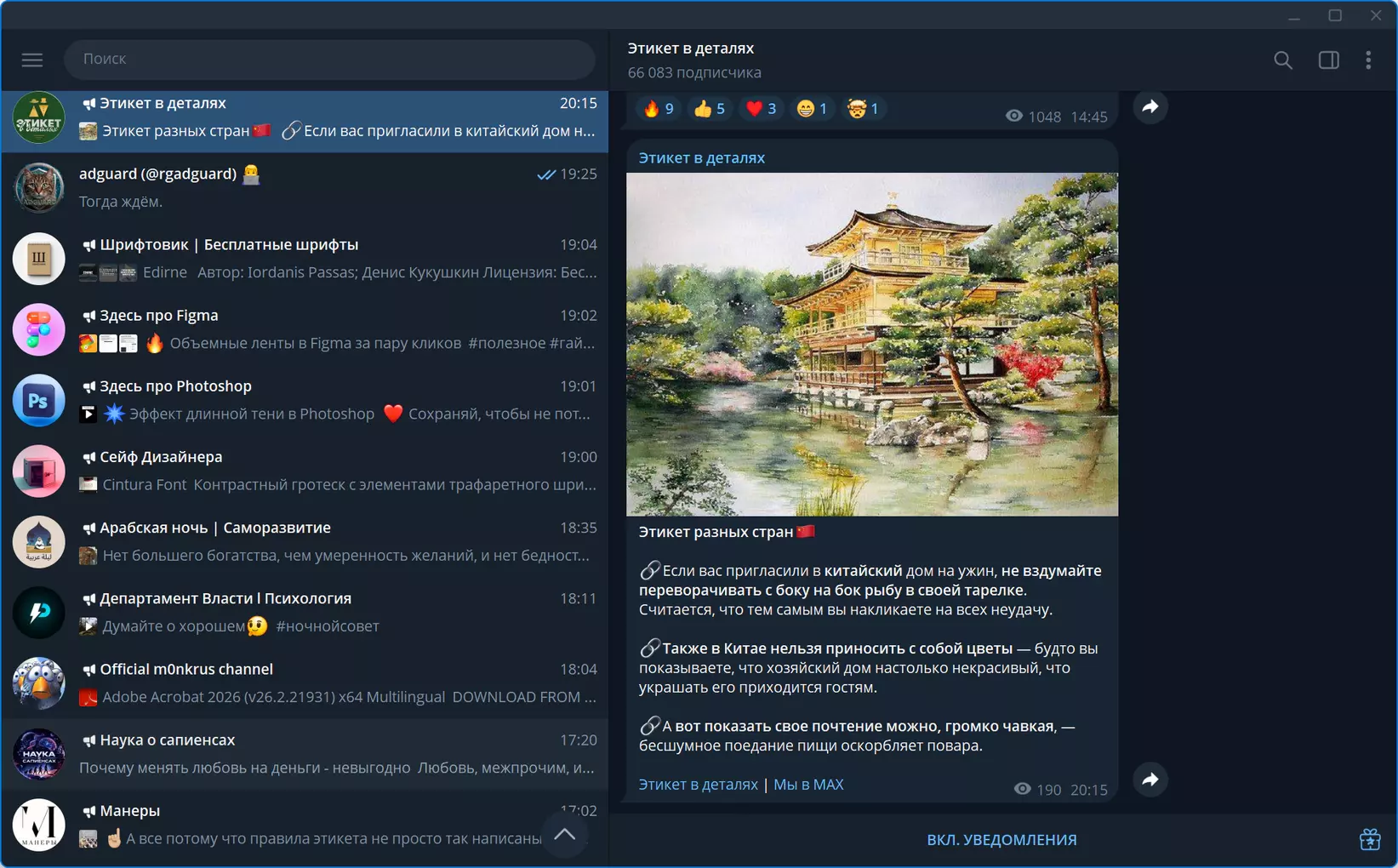Close the Telegram window
This screenshot has width=1398, height=868.
1376,15
